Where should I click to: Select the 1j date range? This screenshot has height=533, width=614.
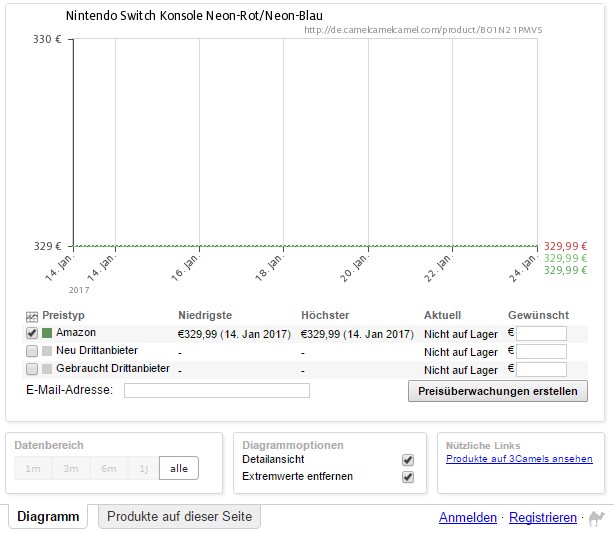click(x=144, y=468)
